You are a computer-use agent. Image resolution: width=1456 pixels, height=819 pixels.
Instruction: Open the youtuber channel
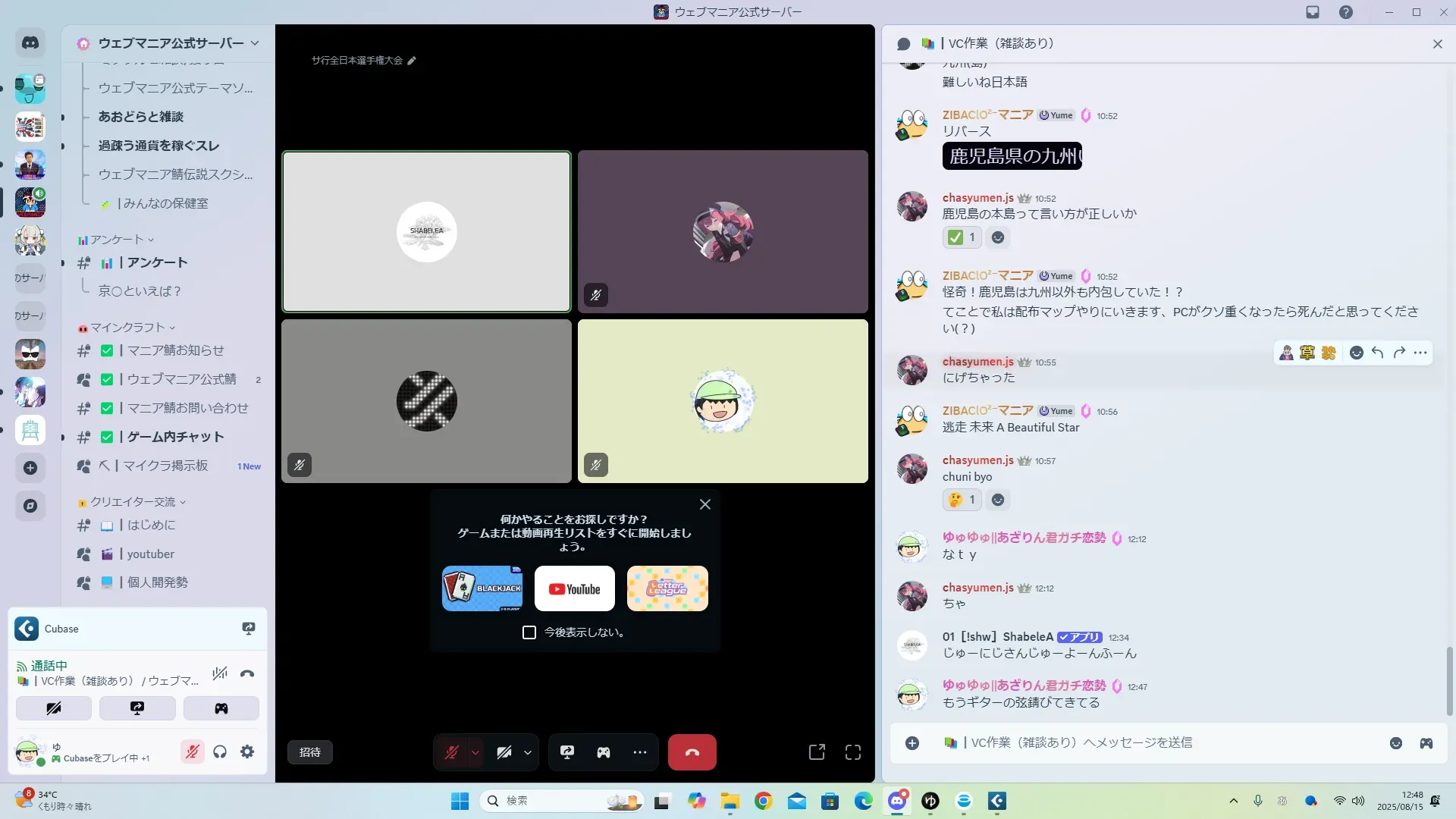(x=150, y=554)
